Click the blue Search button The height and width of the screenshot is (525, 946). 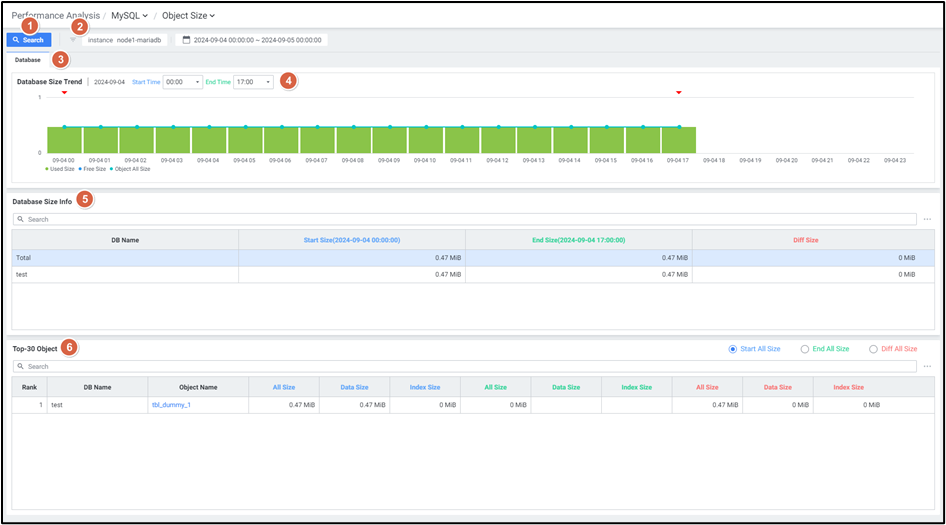click(28, 40)
